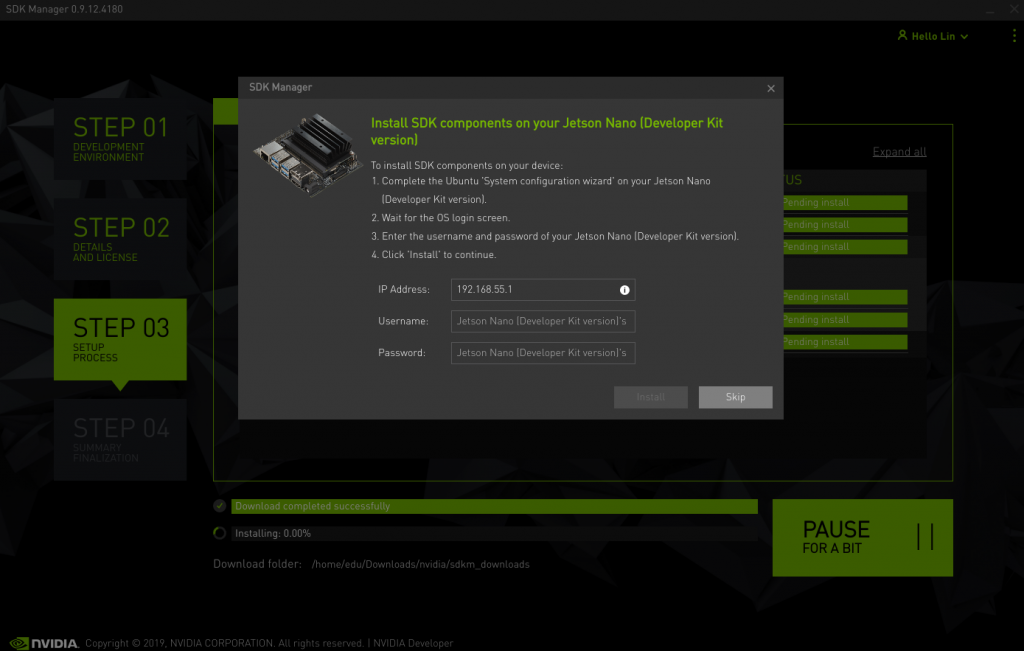Click the copyright 2019 NVIDIA Corporation text

coord(224,643)
